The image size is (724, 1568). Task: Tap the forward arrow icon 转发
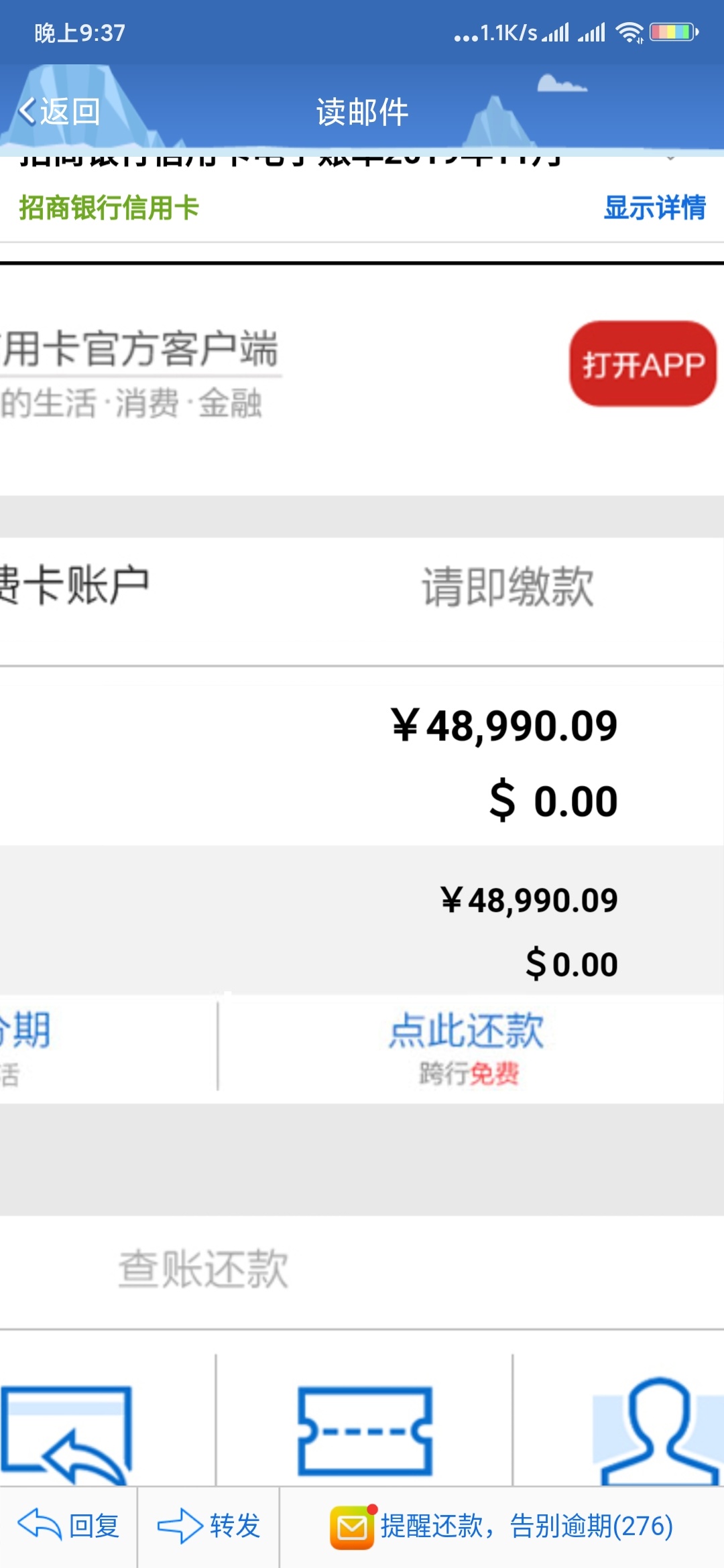click(x=180, y=1526)
